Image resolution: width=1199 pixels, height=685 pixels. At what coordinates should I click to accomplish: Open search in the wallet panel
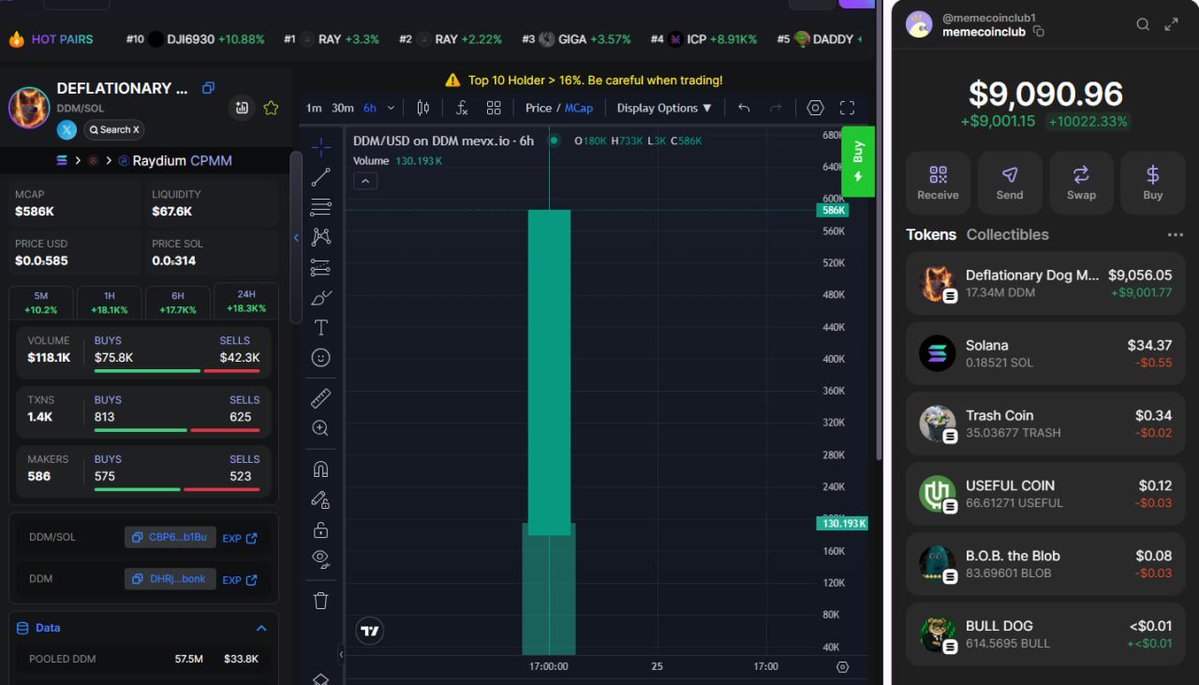pos(1142,24)
